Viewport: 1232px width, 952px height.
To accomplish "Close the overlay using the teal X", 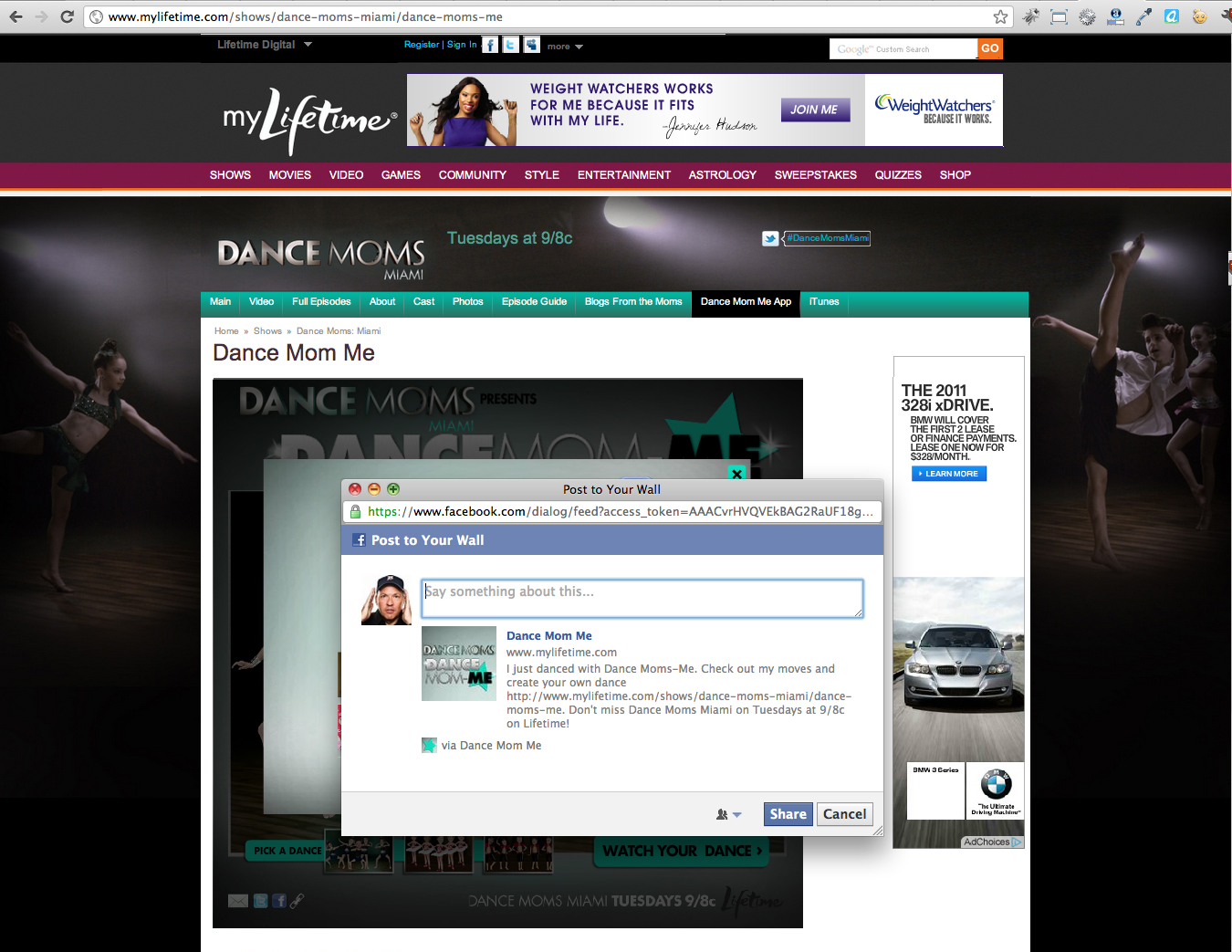I will 736,473.
